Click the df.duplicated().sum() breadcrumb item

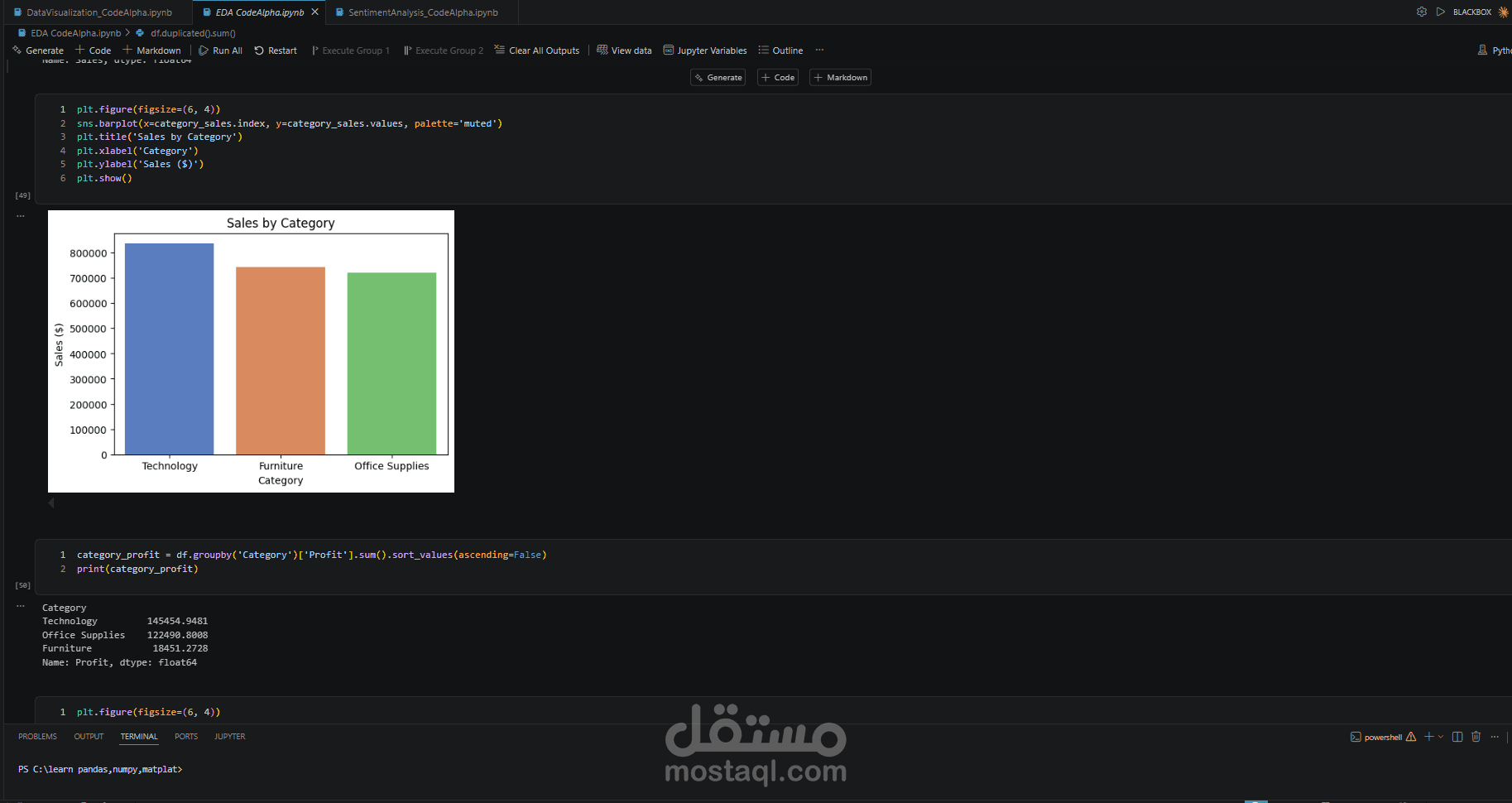[193, 33]
